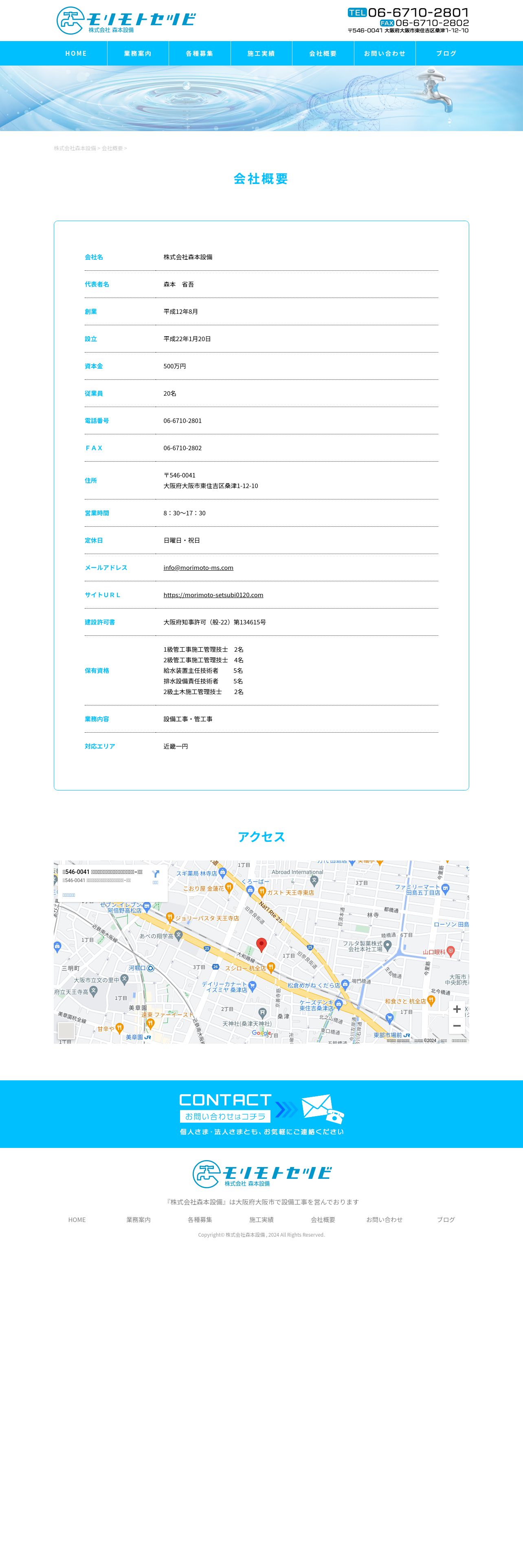Click the map directions arrow icon
The height and width of the screenshot is (1568, 523).
pos(155,874)
